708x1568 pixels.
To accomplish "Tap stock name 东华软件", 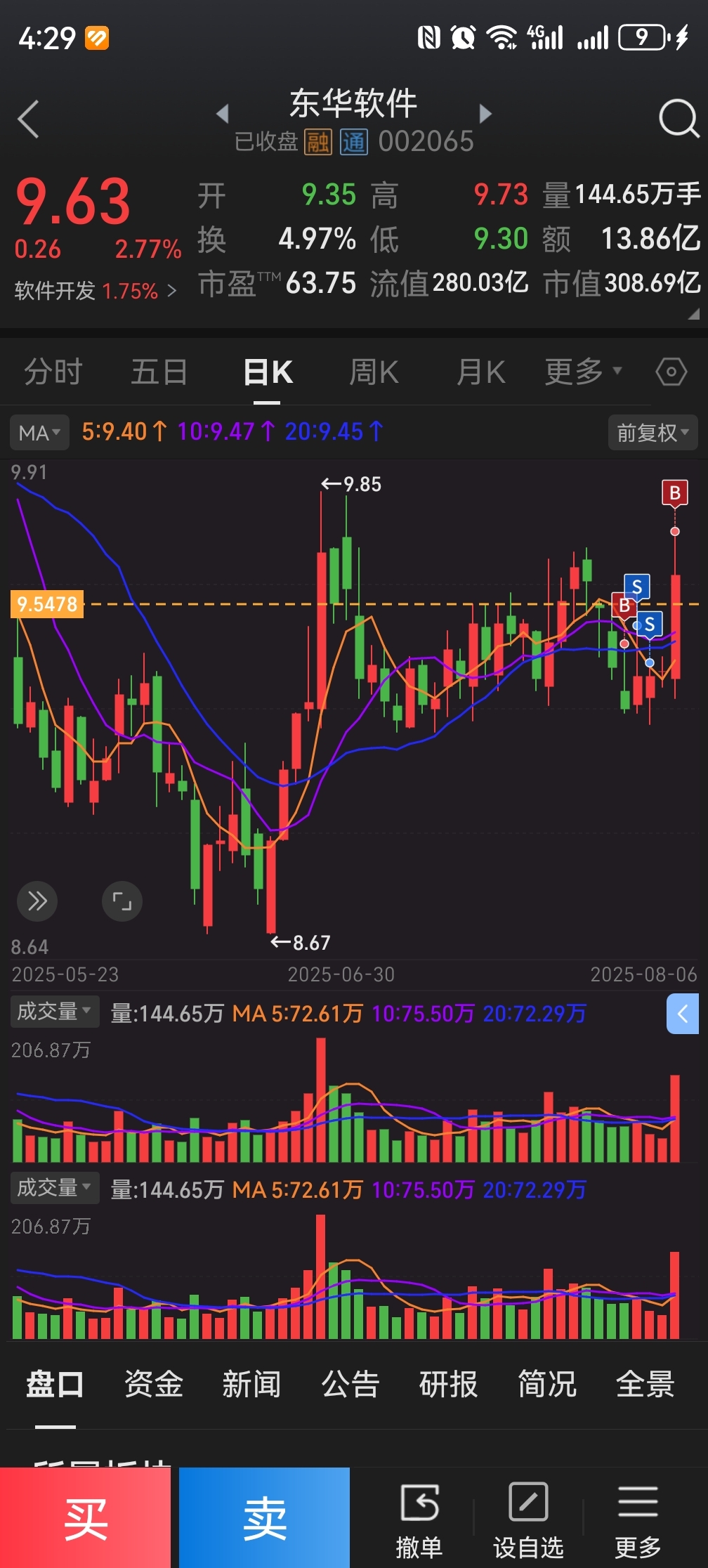I will pyautogui.click(x=353, y=104).
